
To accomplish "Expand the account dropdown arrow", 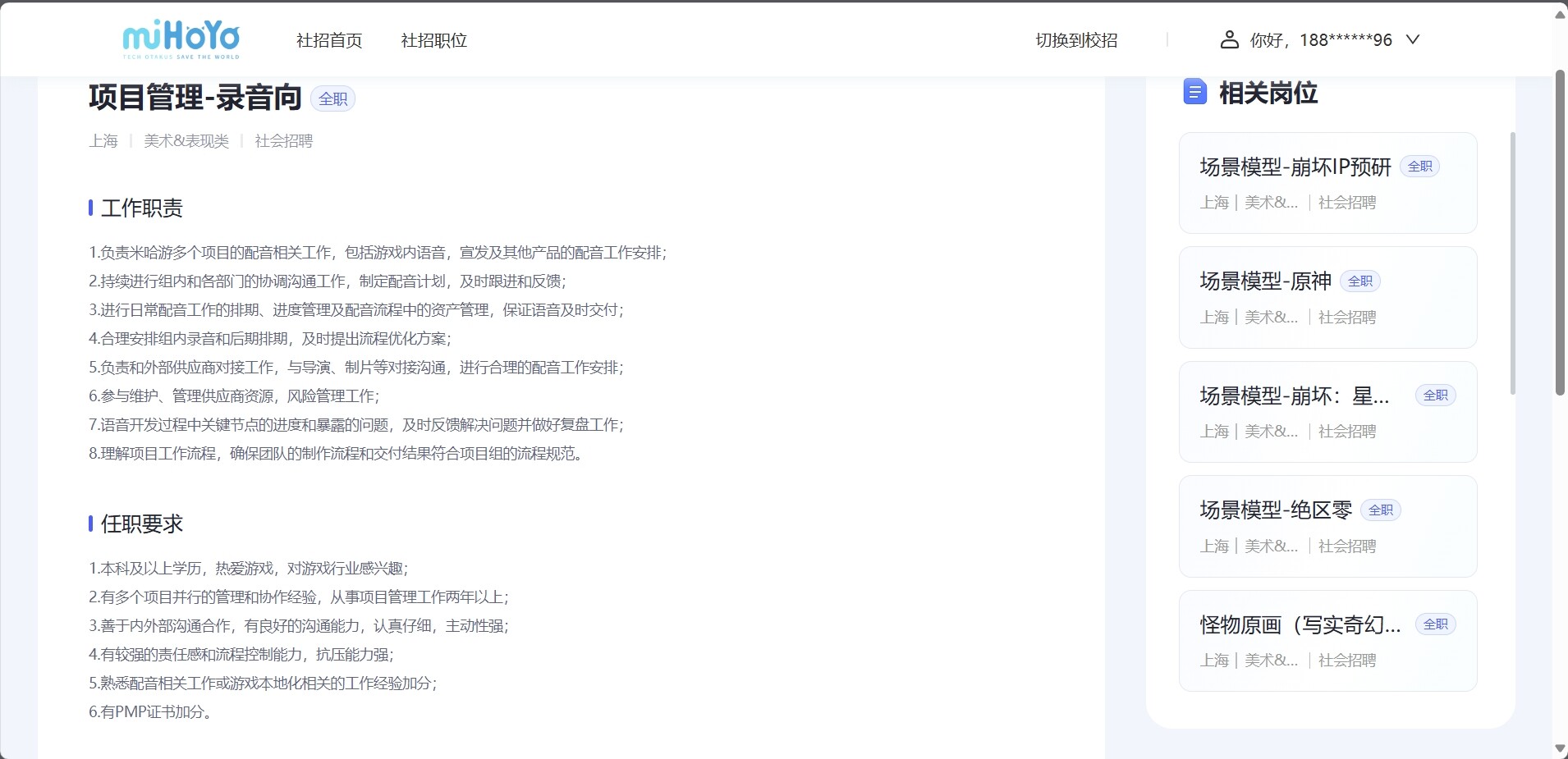I will pos(1413,39).
